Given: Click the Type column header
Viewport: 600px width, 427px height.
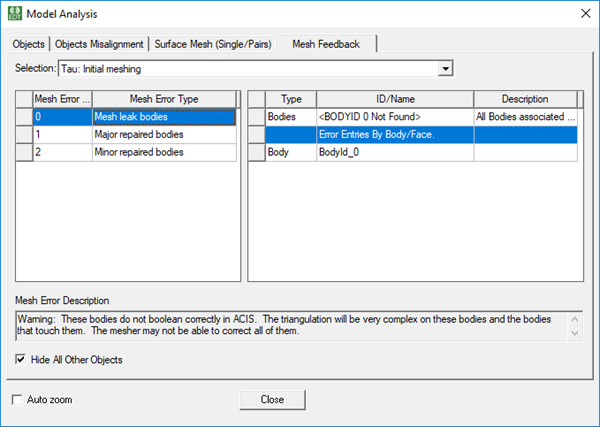Looking at the screenshot, I should (x=291, y=99).
